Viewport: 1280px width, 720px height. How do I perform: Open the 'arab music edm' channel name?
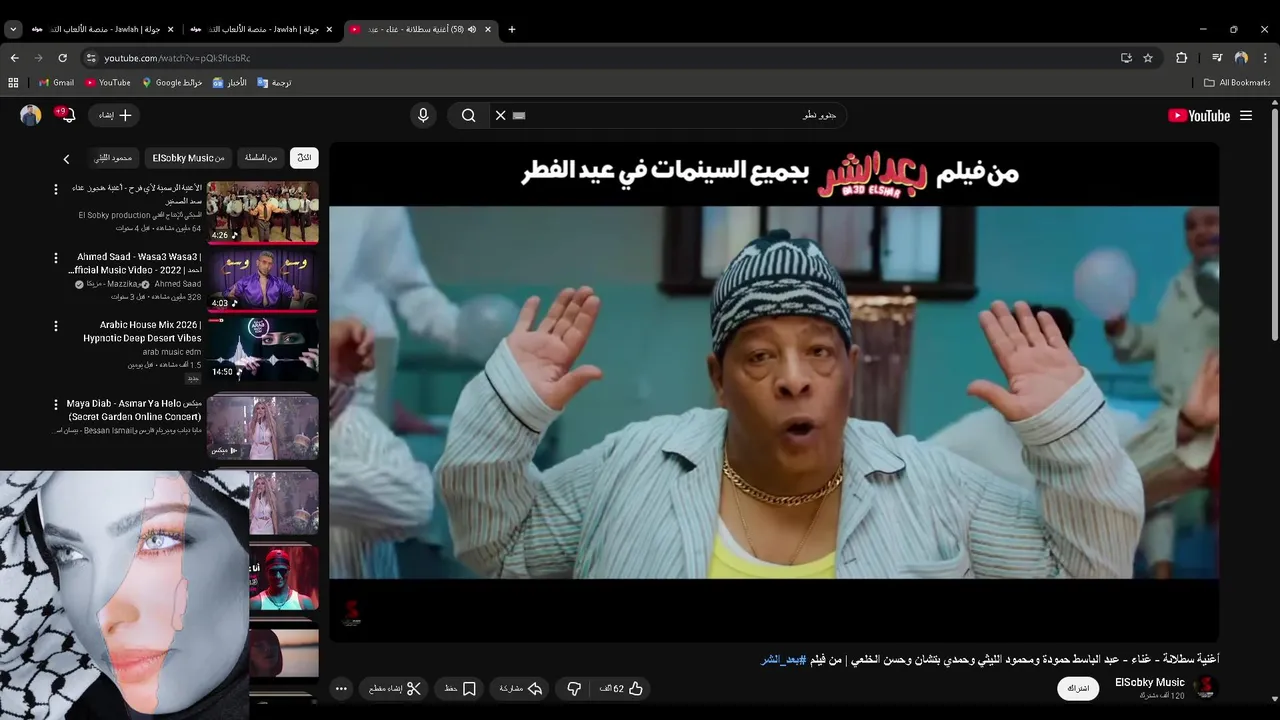(172, 352)
